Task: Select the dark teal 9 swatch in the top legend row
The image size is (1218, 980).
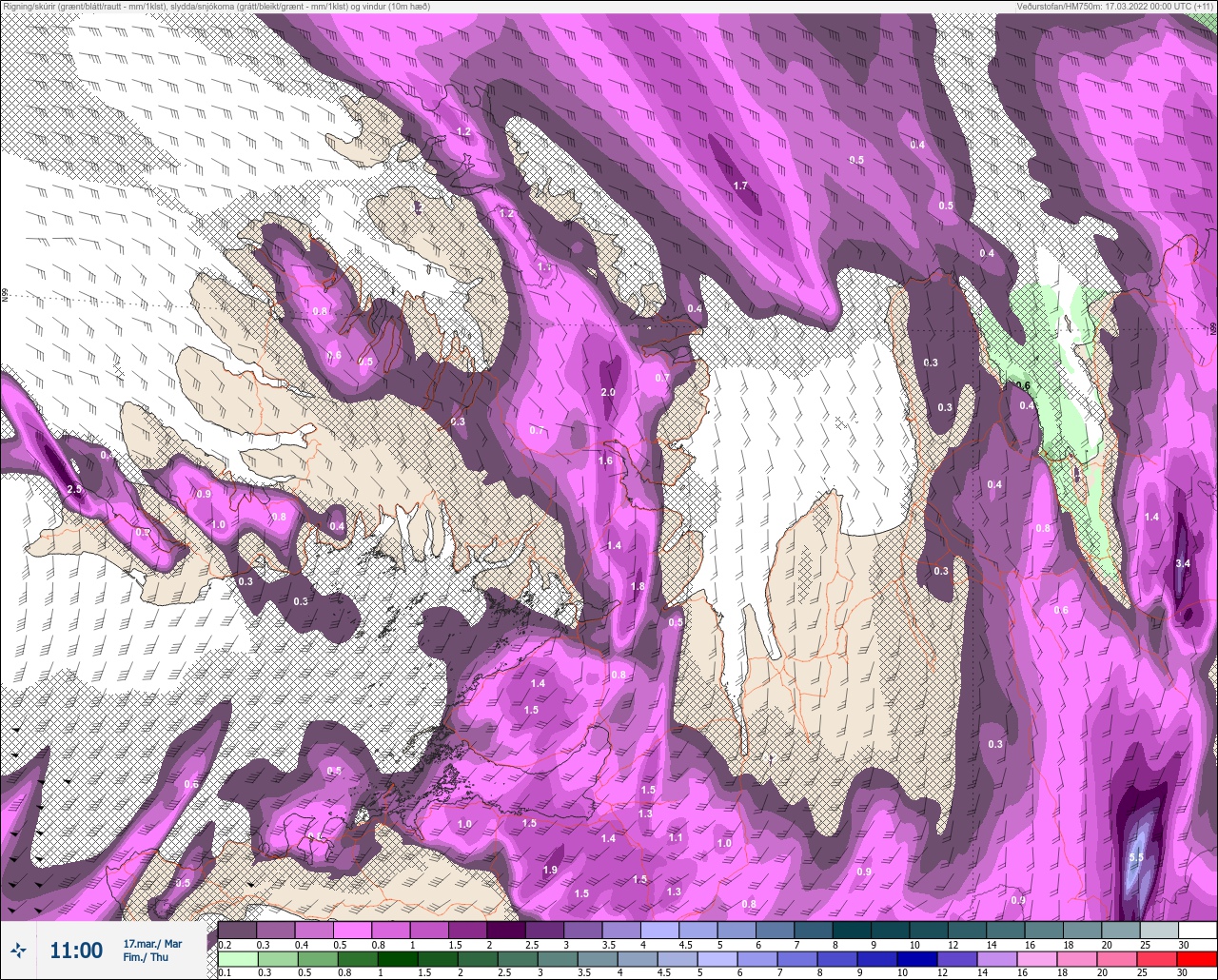Action: (891, 930)
